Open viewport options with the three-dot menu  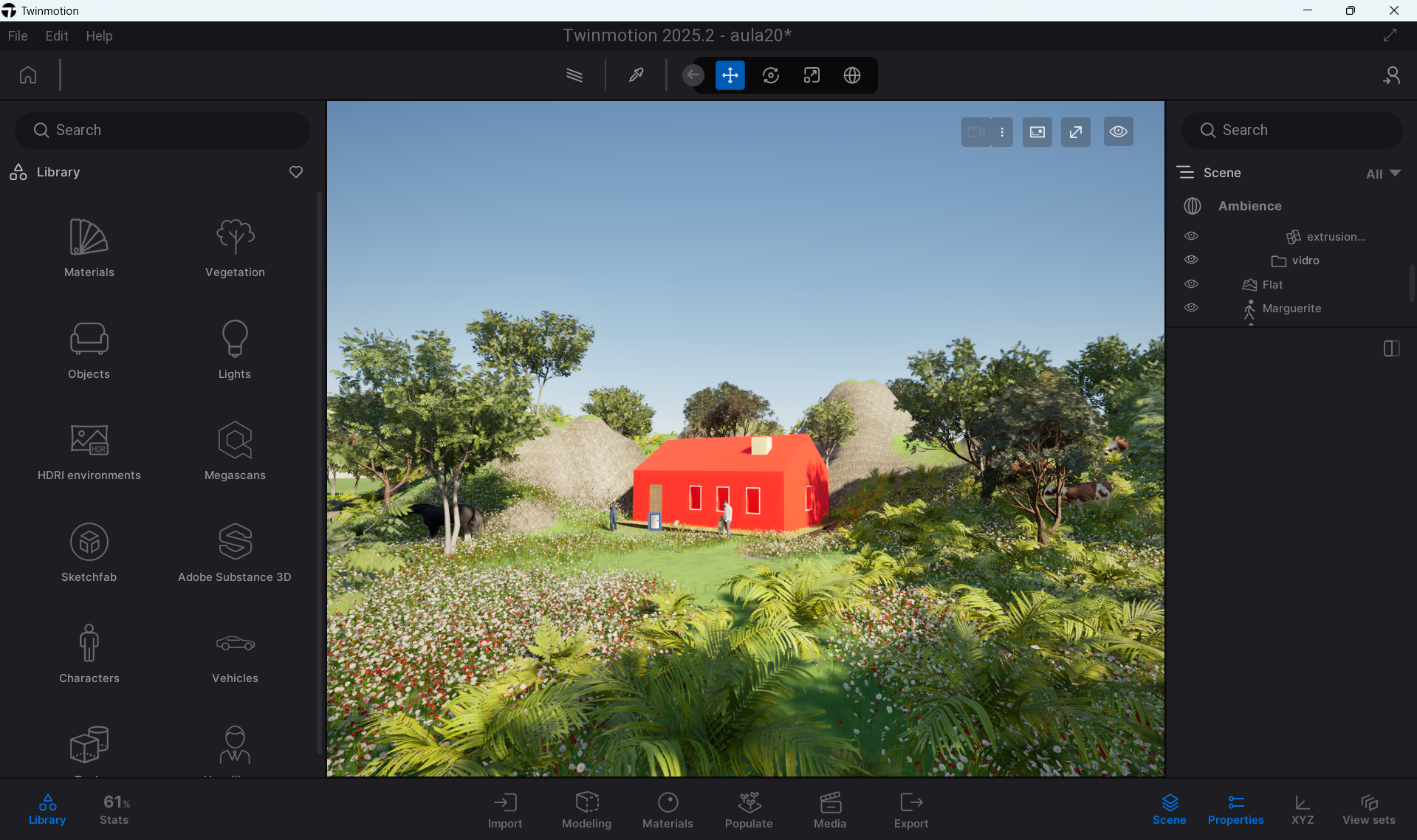pyautogui.click(x=1002, y=131)
